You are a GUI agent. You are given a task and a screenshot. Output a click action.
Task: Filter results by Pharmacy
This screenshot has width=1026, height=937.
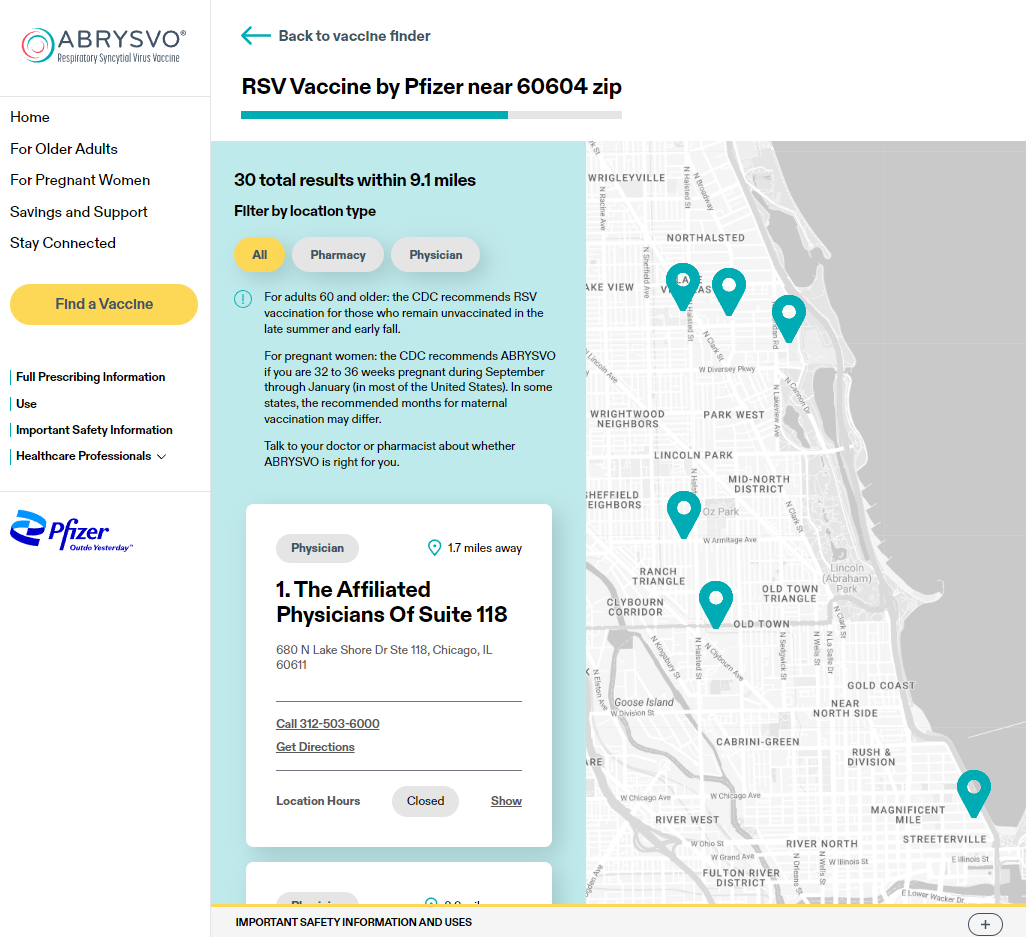[x=338, y=255]
